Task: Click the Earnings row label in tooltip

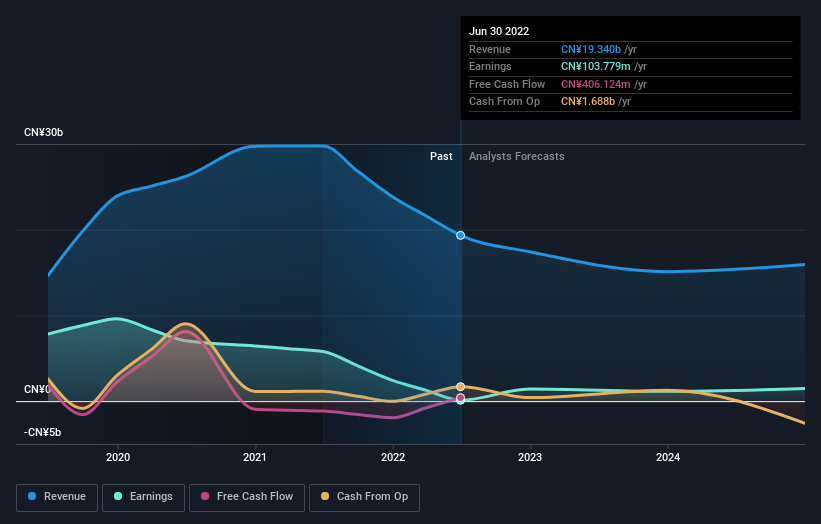Action: 490,66
